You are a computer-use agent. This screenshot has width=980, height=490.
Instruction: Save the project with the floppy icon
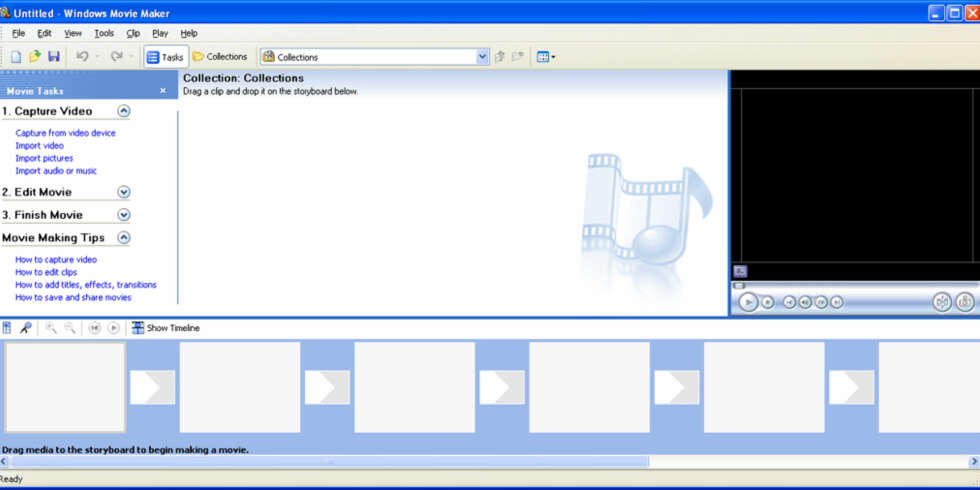coord(54,56)
